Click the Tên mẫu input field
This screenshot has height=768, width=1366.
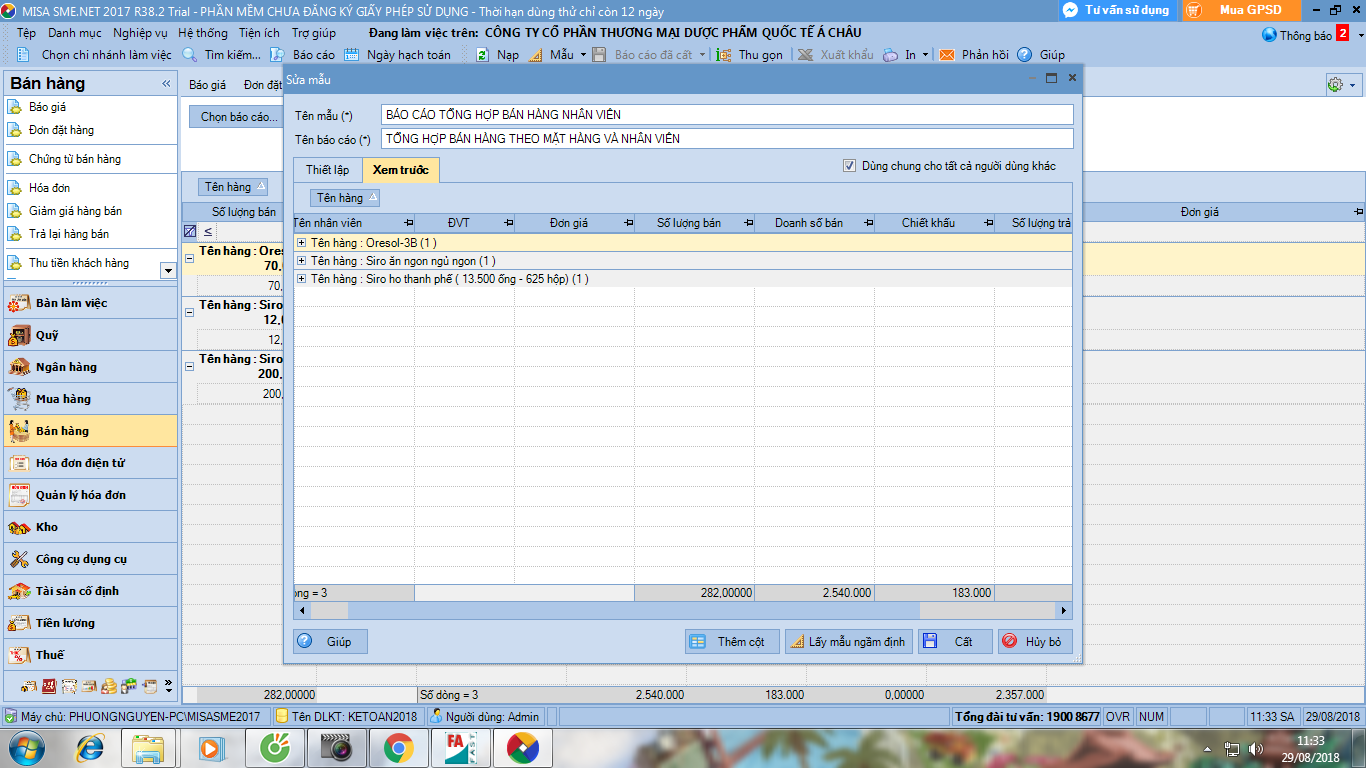tap(726, 115)
